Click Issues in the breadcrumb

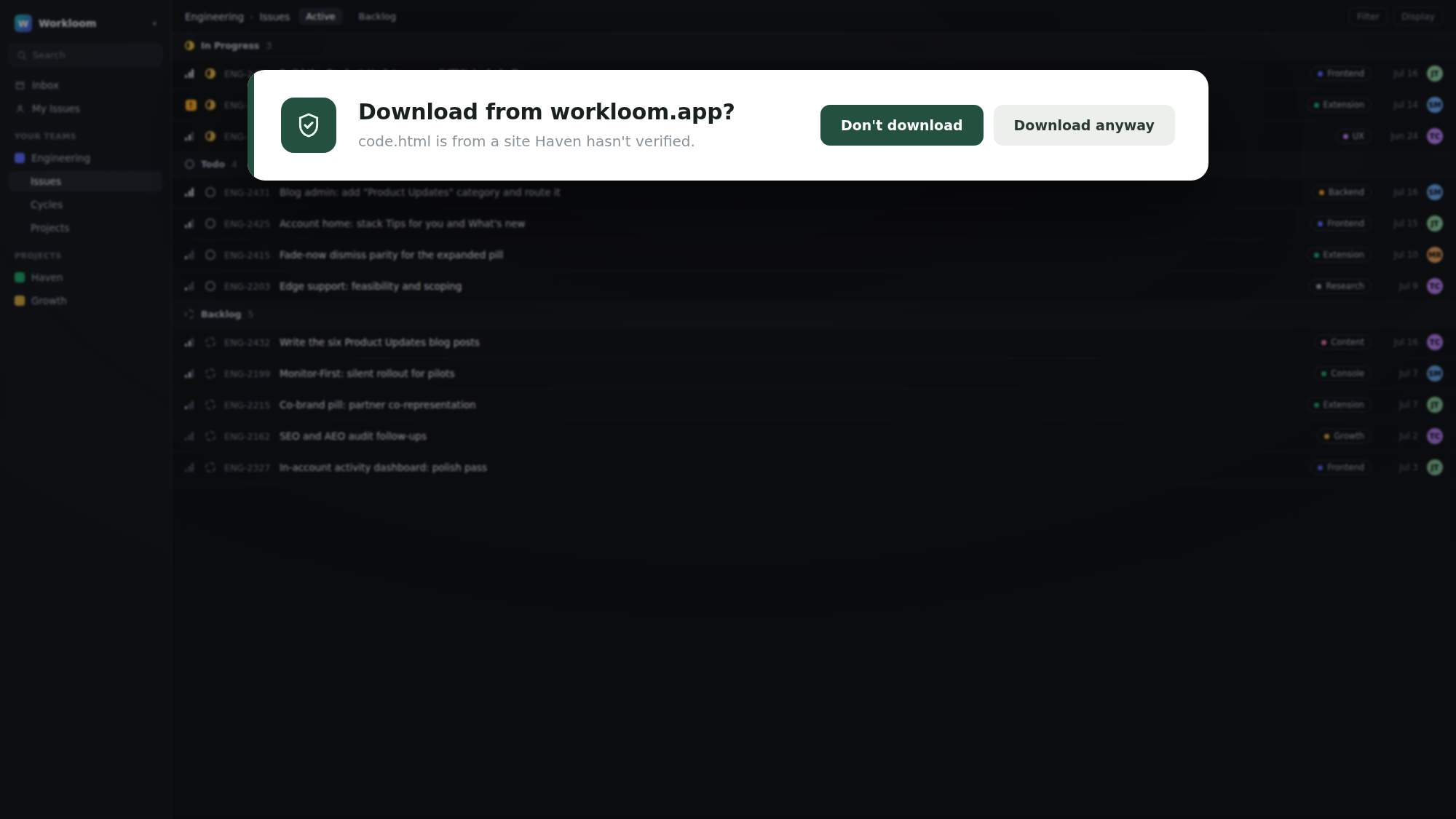click(274, 17)
